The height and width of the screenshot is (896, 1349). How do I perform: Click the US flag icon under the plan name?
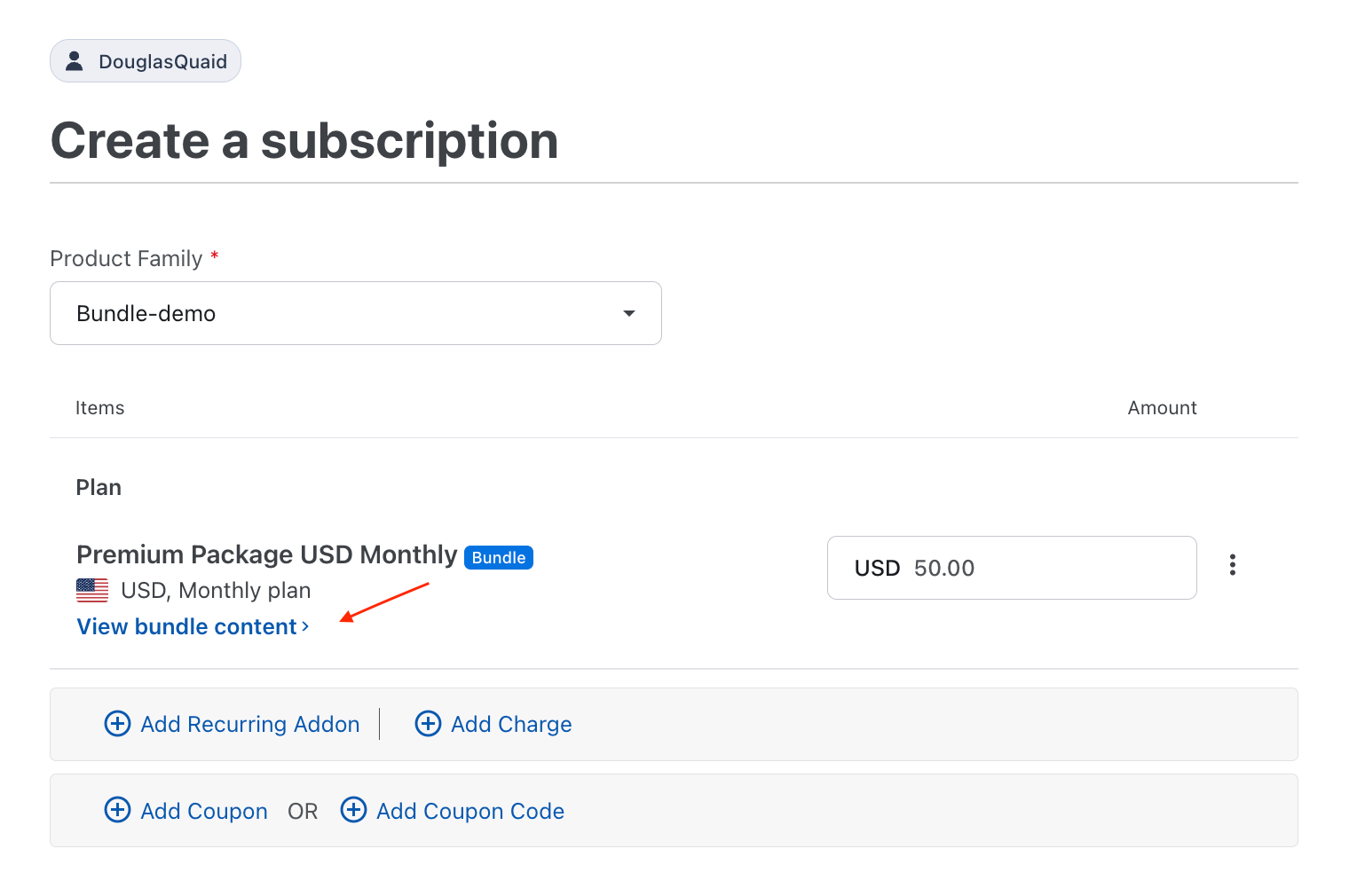[x=92, y=590]
